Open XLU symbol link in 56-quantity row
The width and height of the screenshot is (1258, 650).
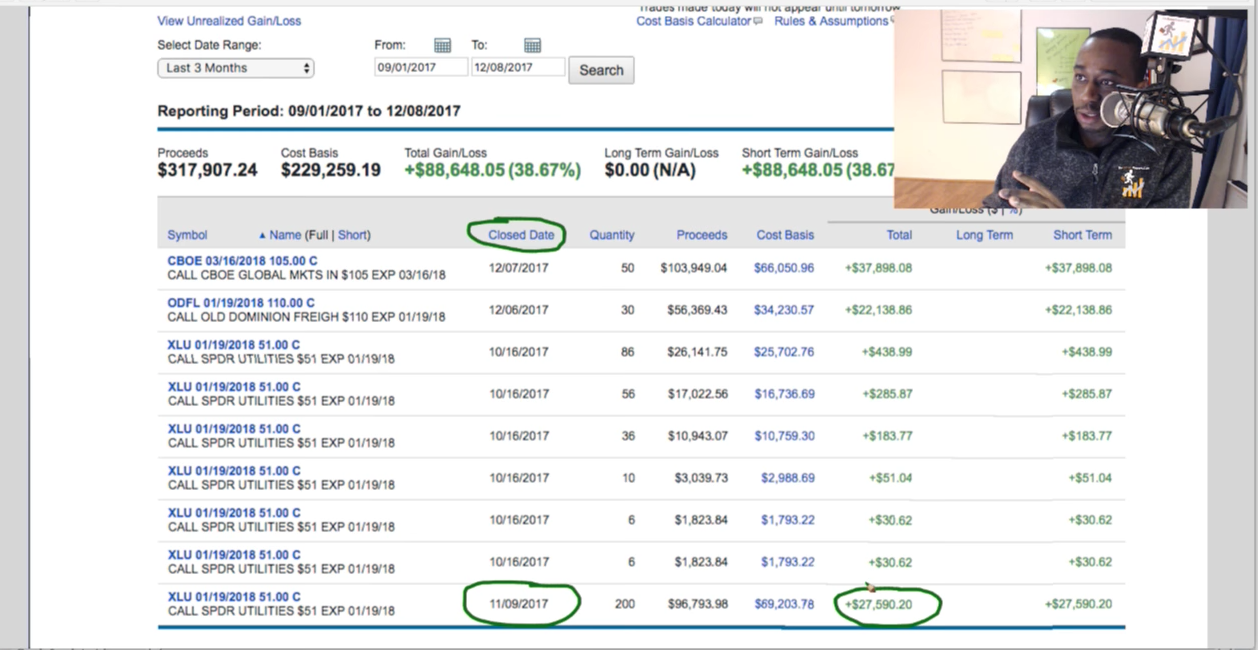(234, 387)
